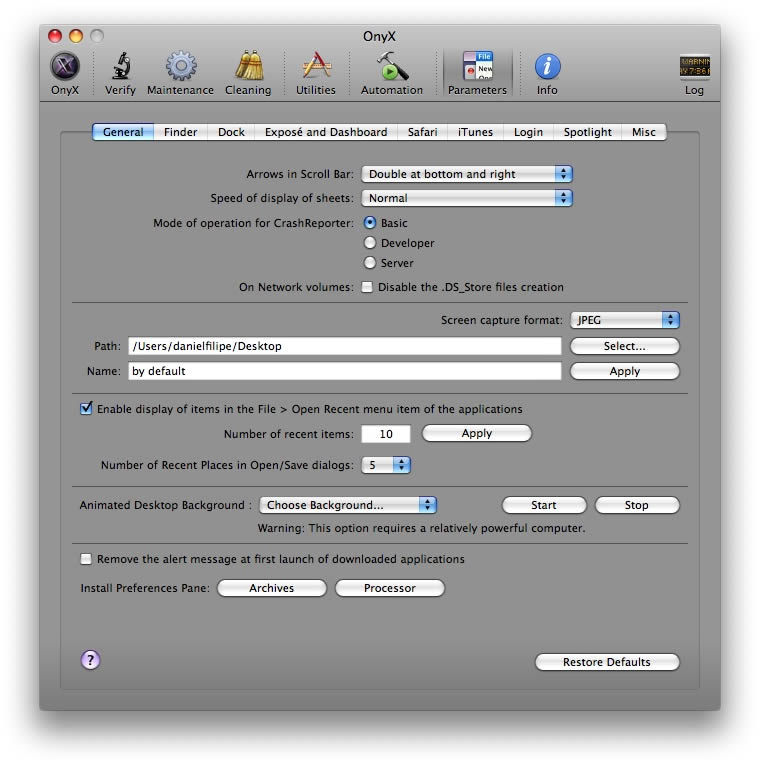This screenshot has width=760, height=765.
Task: Switch to Exposé and Dashboard tab
Action: (x=326, y=132)
